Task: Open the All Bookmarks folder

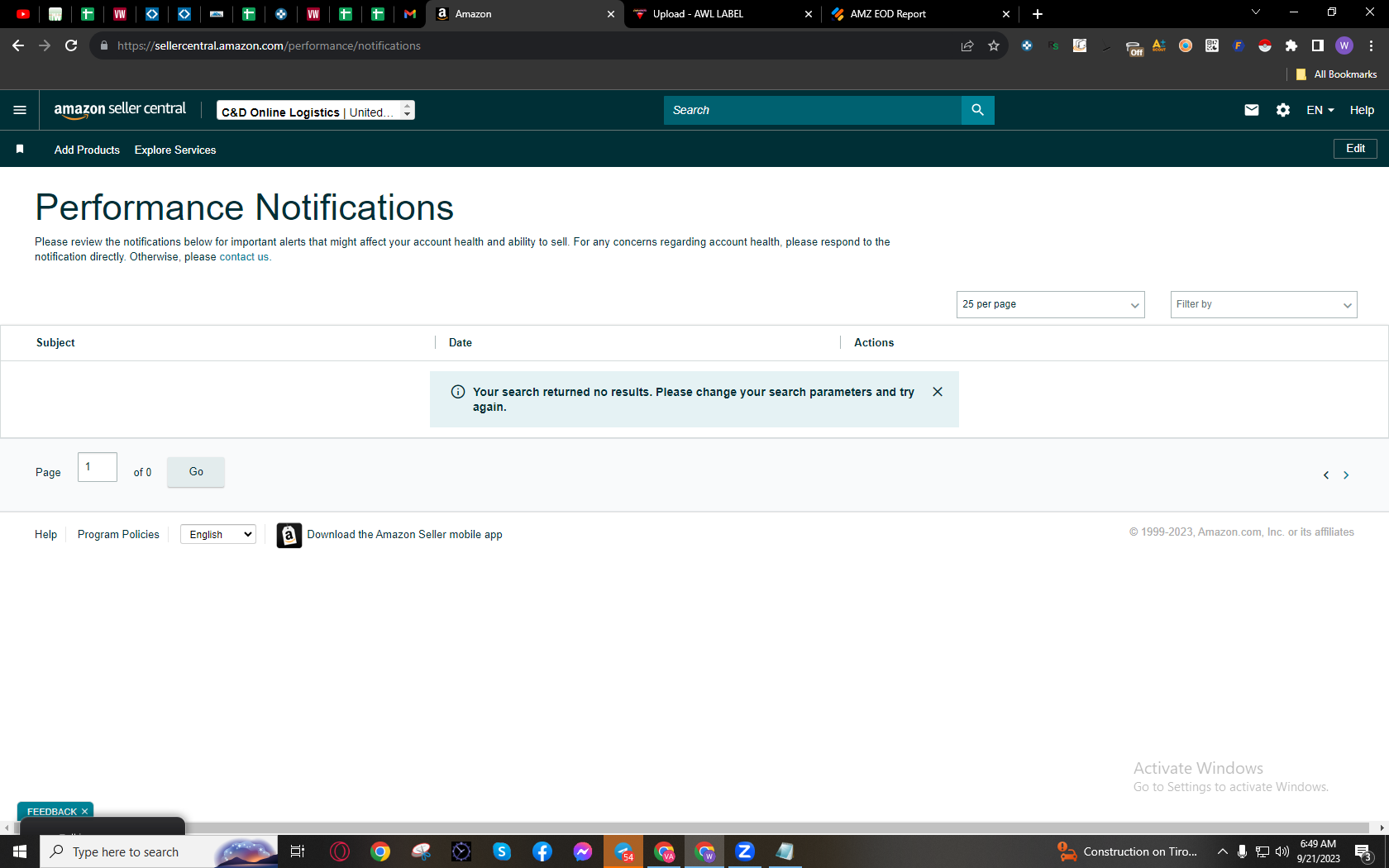Action: tap(1337, 74)
